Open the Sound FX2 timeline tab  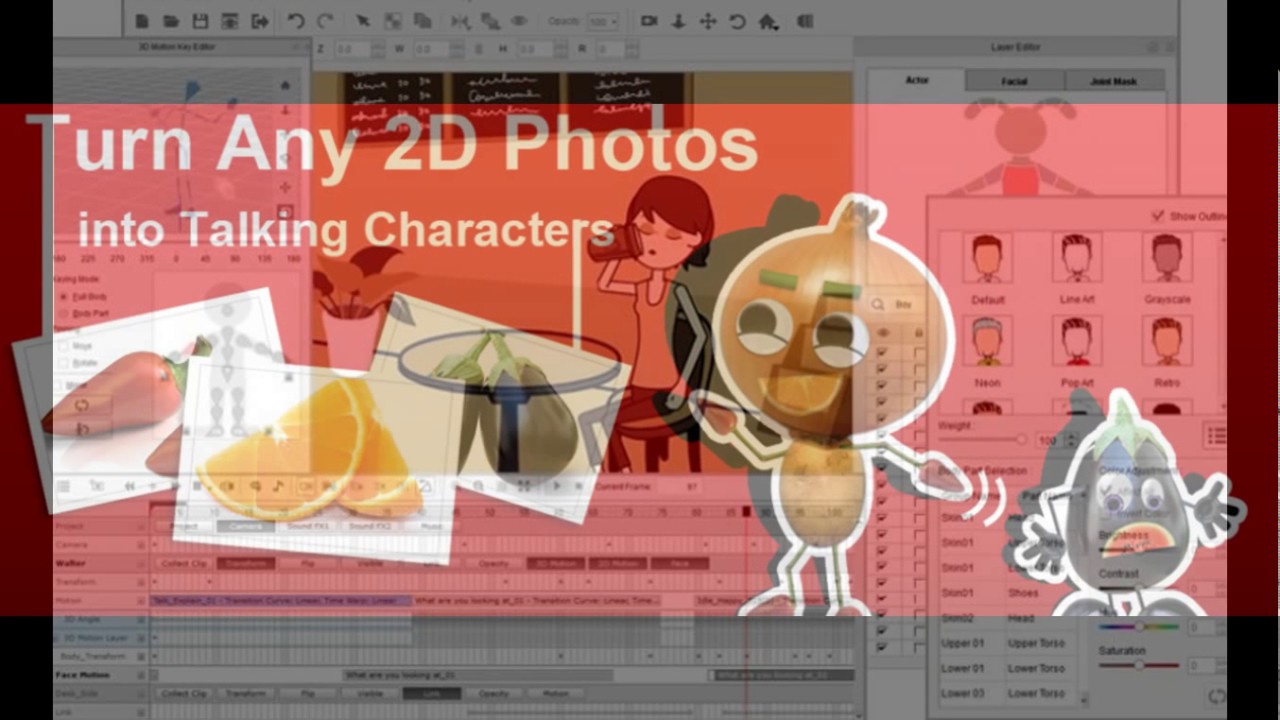pos(369,526)
